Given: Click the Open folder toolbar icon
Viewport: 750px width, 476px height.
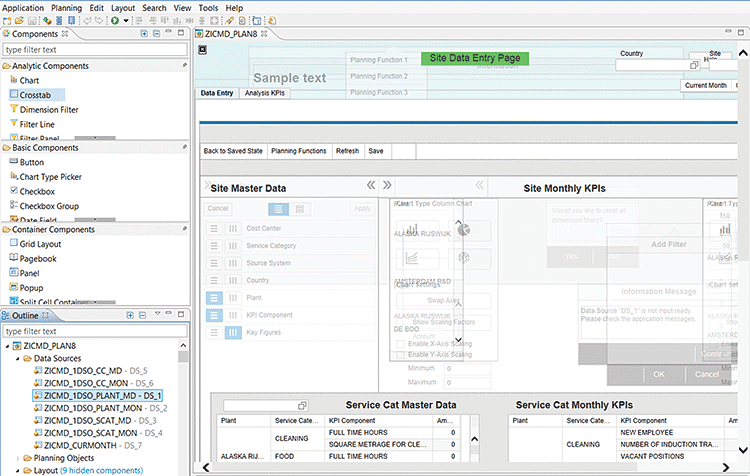Looking at the screenshot, I should (20, 21).
